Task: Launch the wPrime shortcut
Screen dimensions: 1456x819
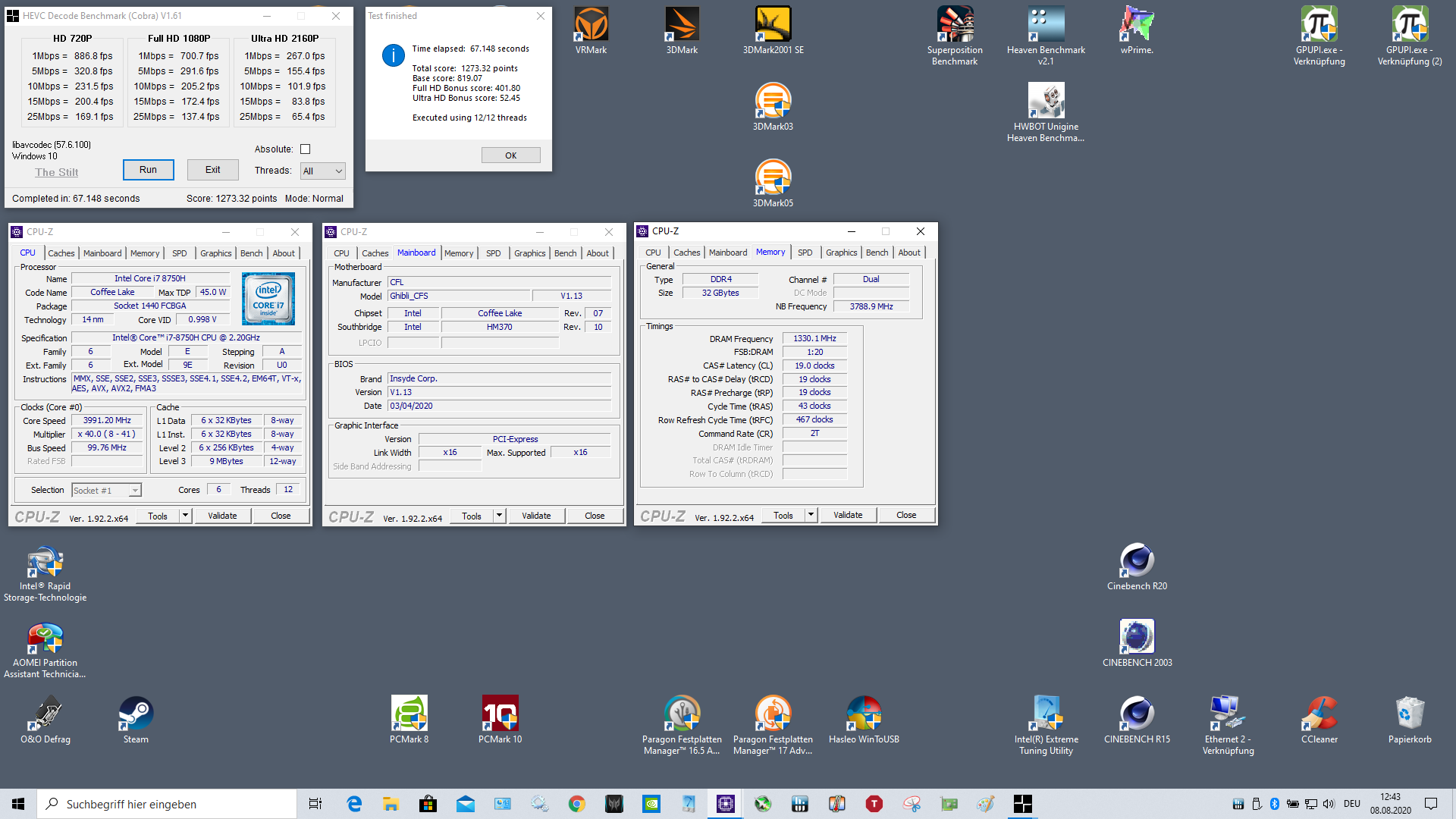Action: pos(1137,31)
